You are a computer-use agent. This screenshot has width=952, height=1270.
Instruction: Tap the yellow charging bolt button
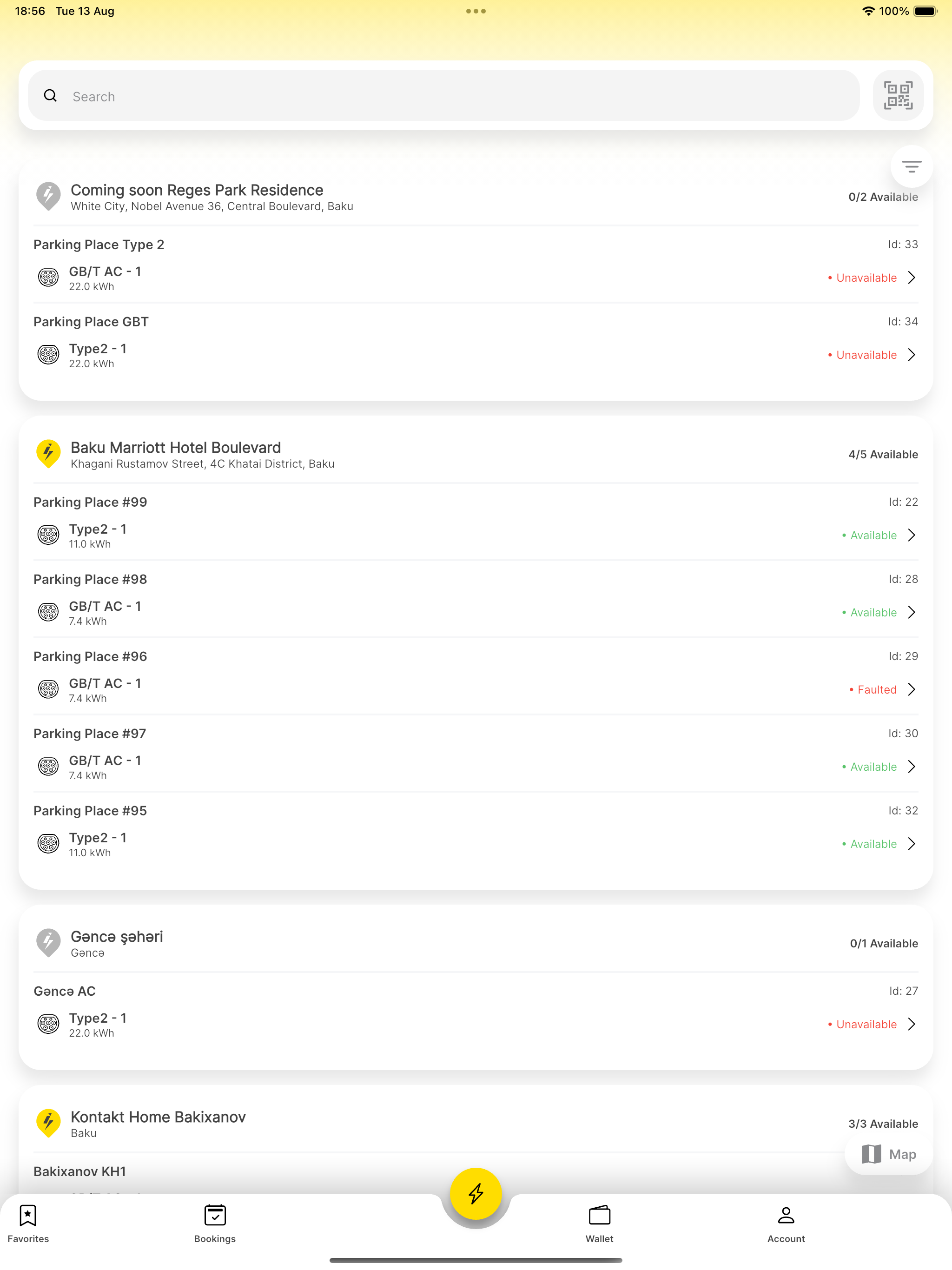pyautogui.click(x=476, y=1193)
